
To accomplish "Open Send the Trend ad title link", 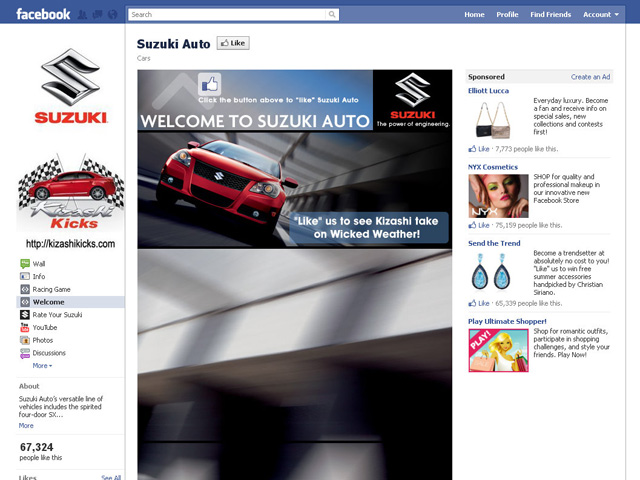I will [494, 243].
